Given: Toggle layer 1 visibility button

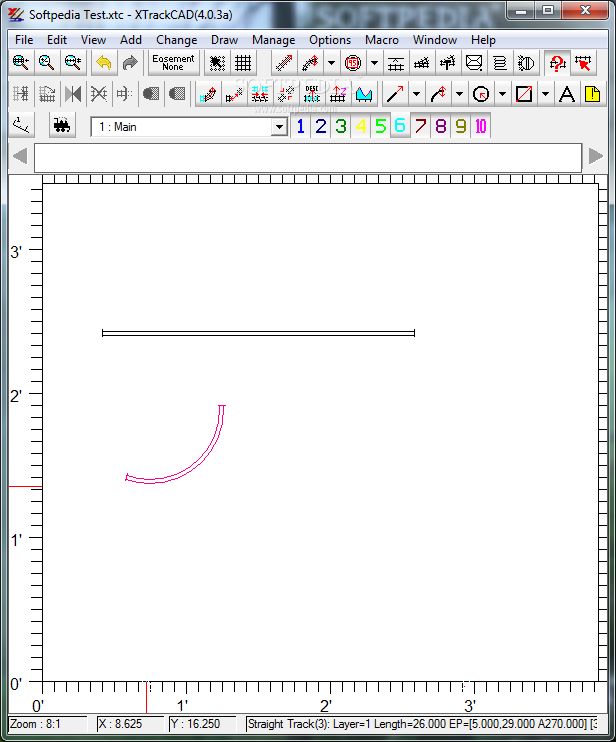Looking at the screenshot, I should tap(300, 126).
